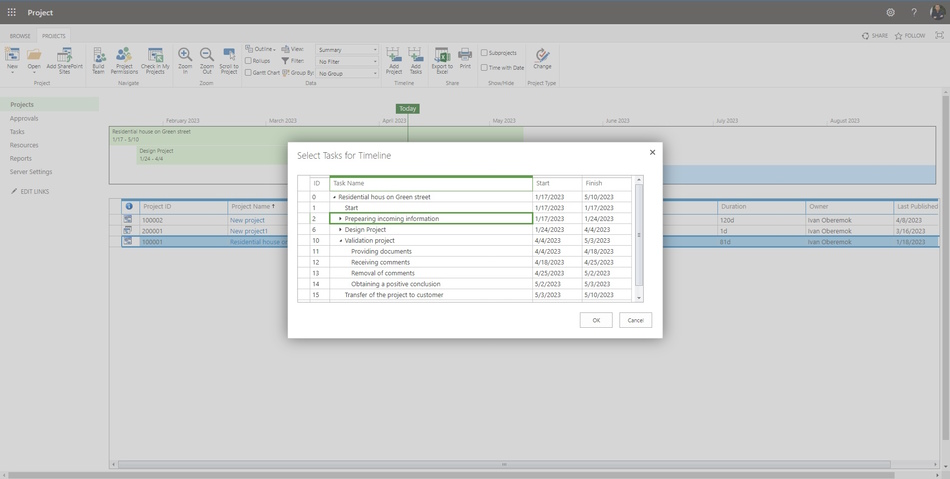Open the Filter dropdown showing No Filter

[x=347, y=61]
